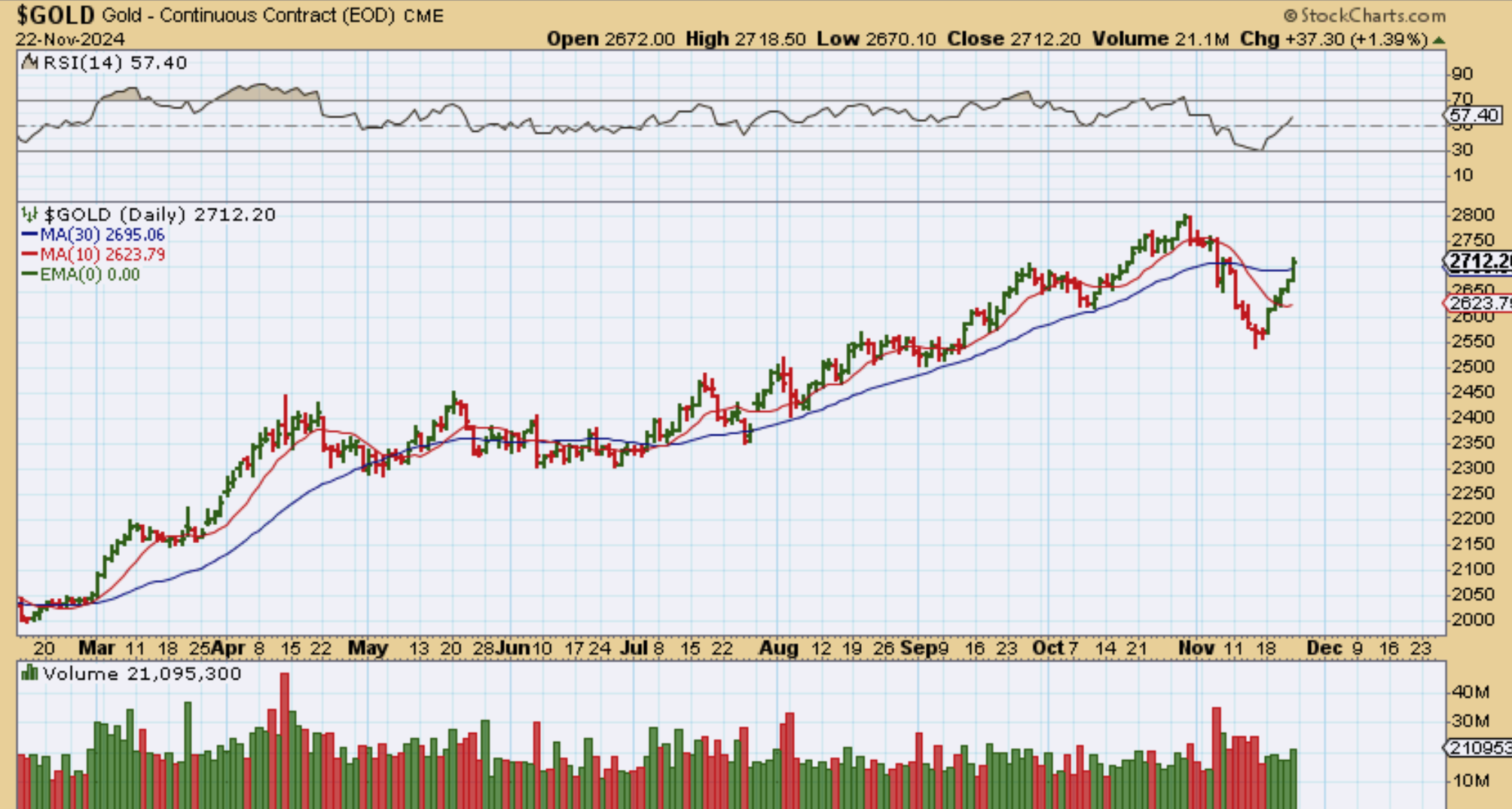Click the Close 2712.20 value in header
The width and height of the screenshot is (1512, 809).
(1013, 39)
